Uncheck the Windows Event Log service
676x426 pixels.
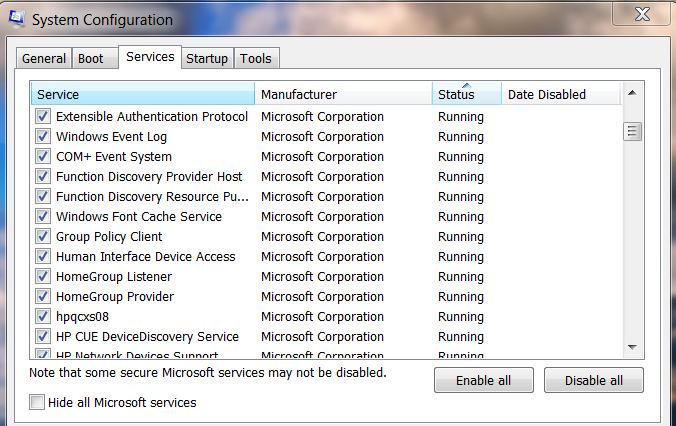click(x=43, y=137)
